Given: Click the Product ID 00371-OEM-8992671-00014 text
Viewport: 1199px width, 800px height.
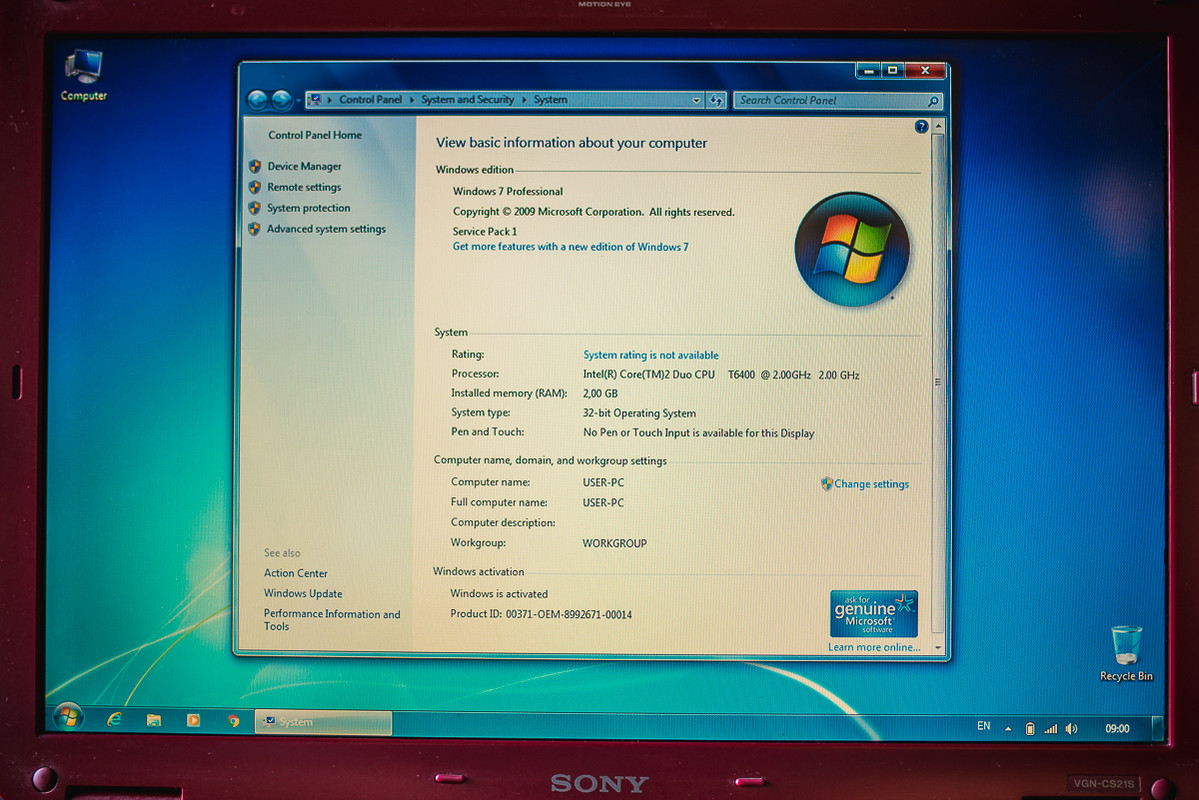Looking at the screenshot, I should point(541,614).
